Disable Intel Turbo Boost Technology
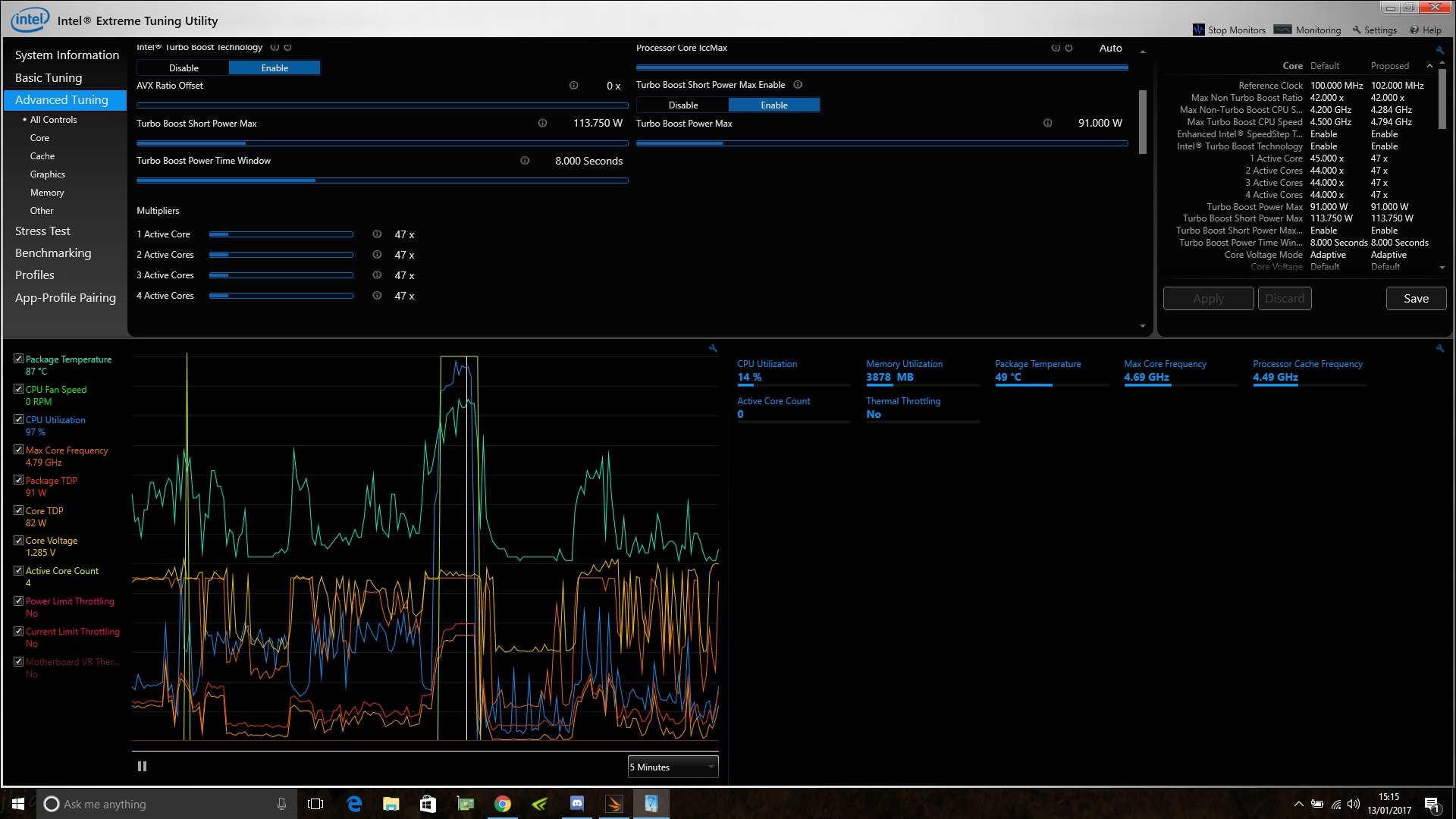 184,68
